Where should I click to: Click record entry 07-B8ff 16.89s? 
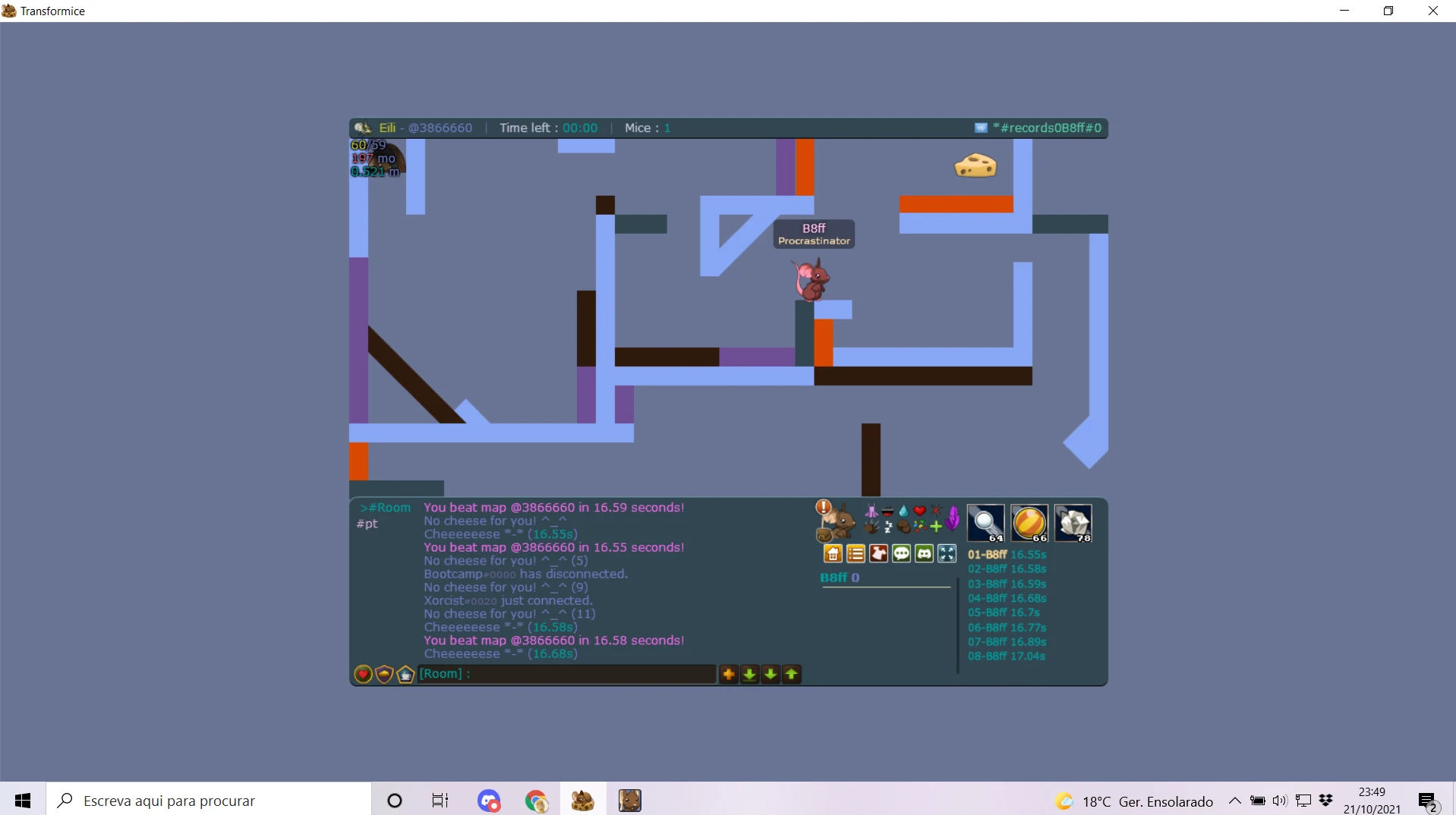point(1007,642)
